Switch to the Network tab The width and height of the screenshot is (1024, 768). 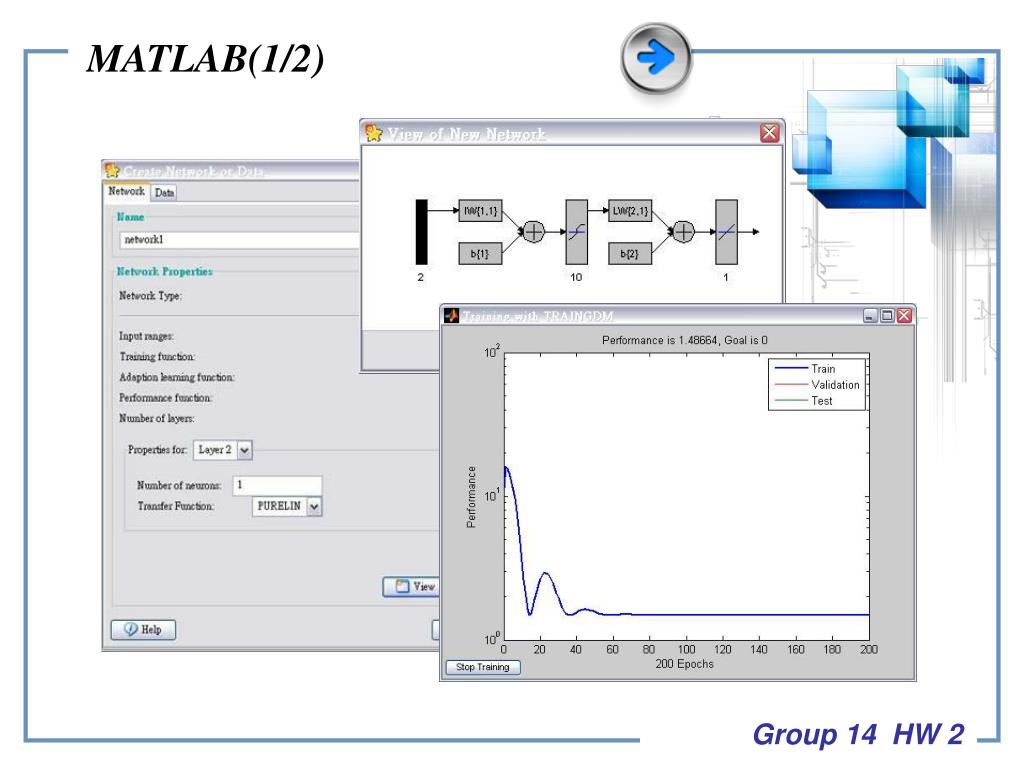tap(126, 191)
